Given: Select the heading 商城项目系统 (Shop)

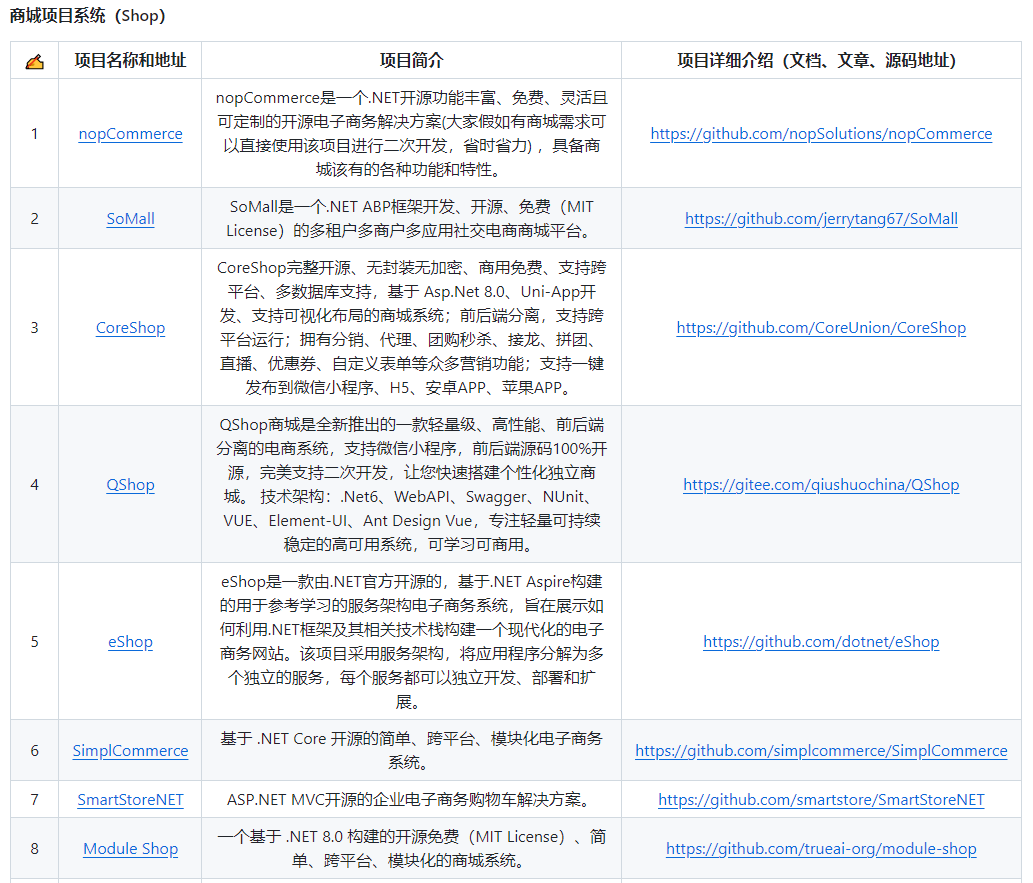Looking at the screenshot, I should (87, 15).
